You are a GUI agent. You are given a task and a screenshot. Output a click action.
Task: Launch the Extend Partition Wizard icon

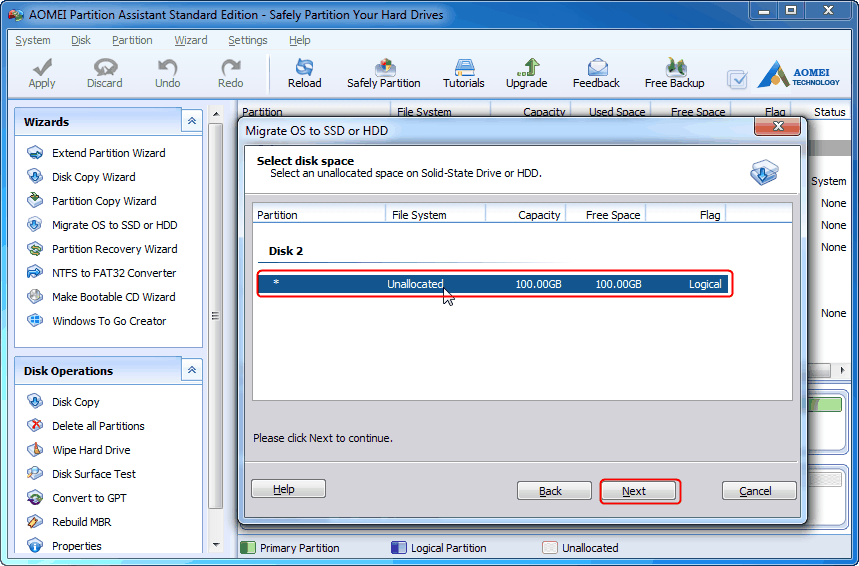35,152
